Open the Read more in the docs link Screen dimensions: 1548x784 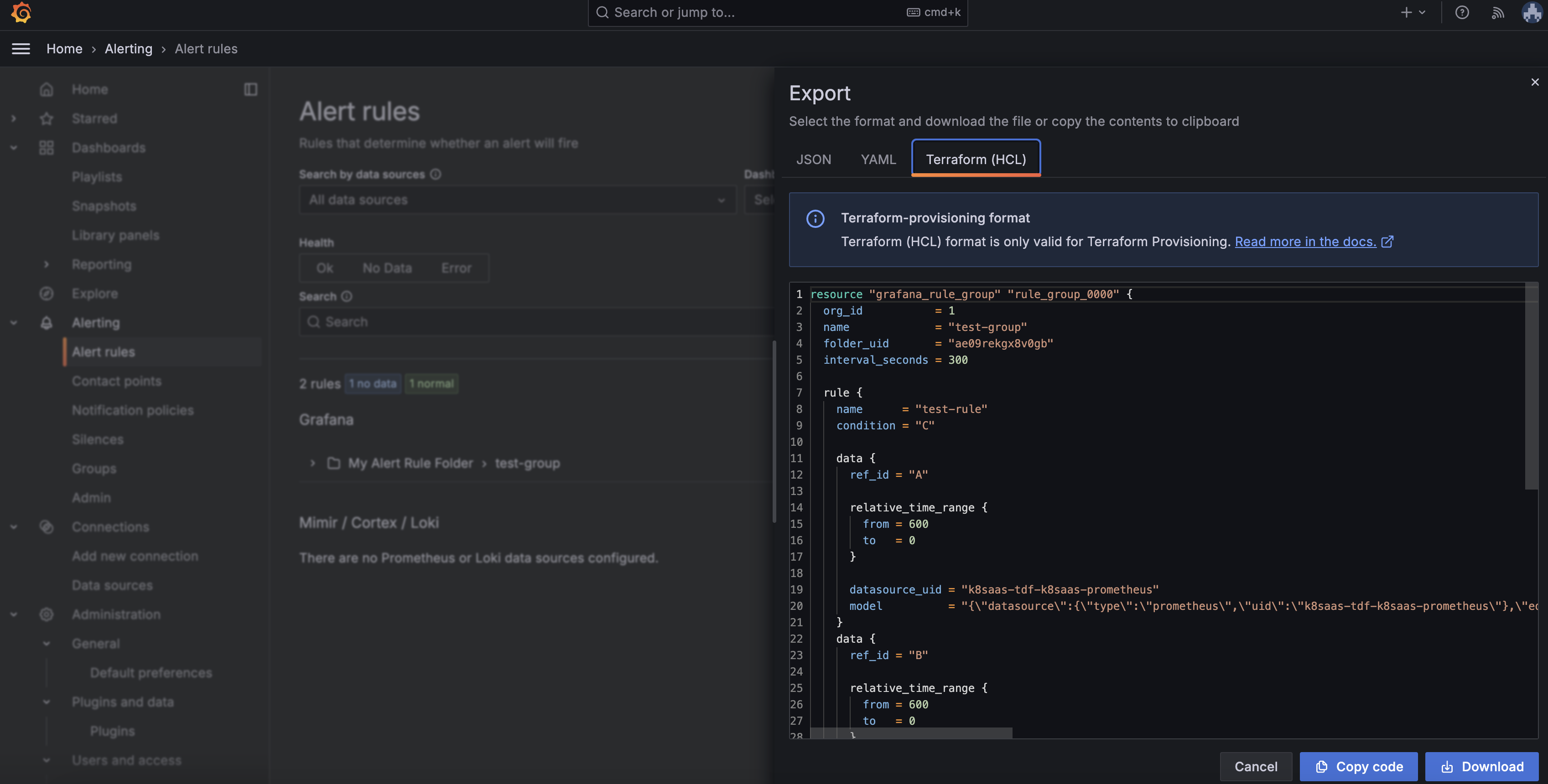[x=1305, y=242]
